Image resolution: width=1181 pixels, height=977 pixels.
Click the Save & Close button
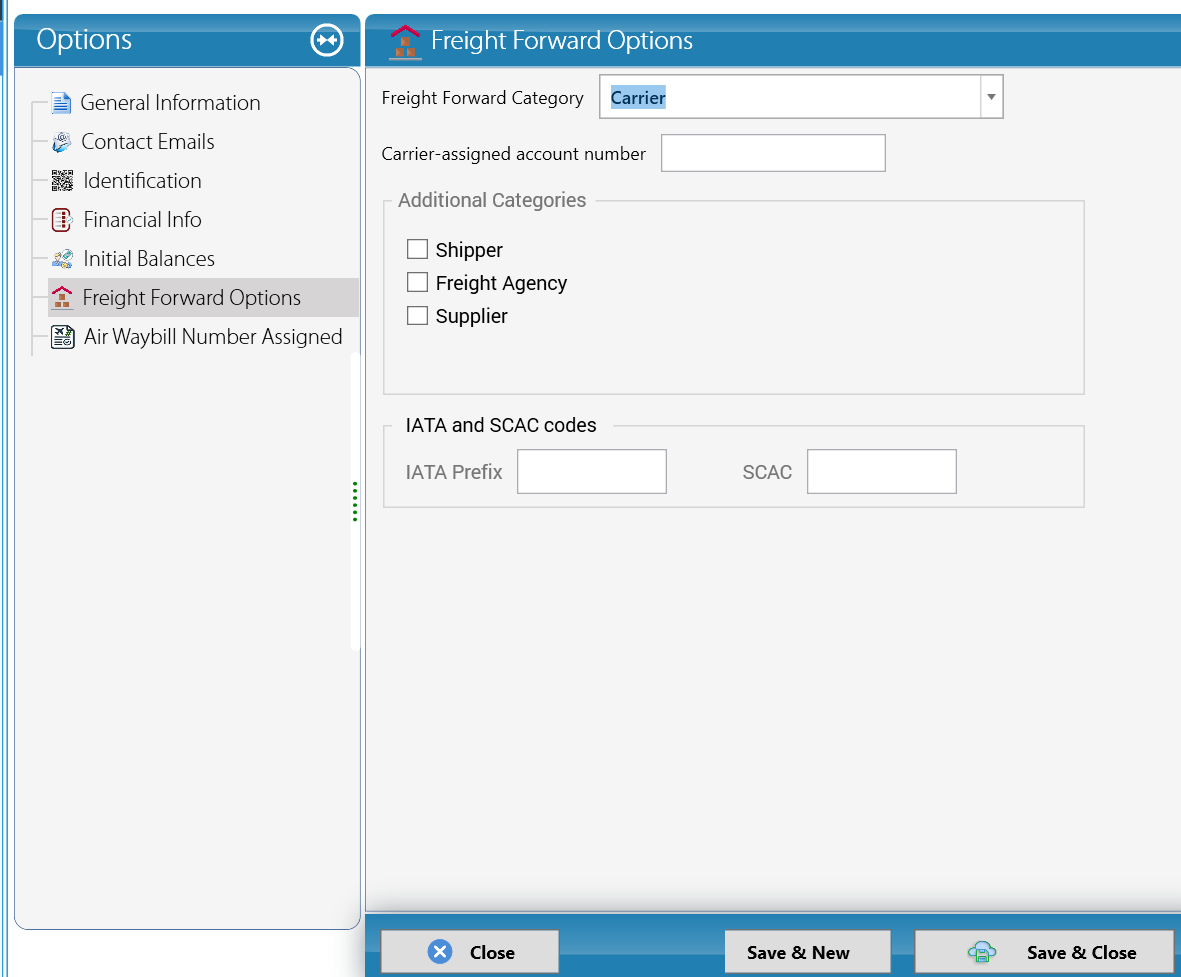point(1044,952)
